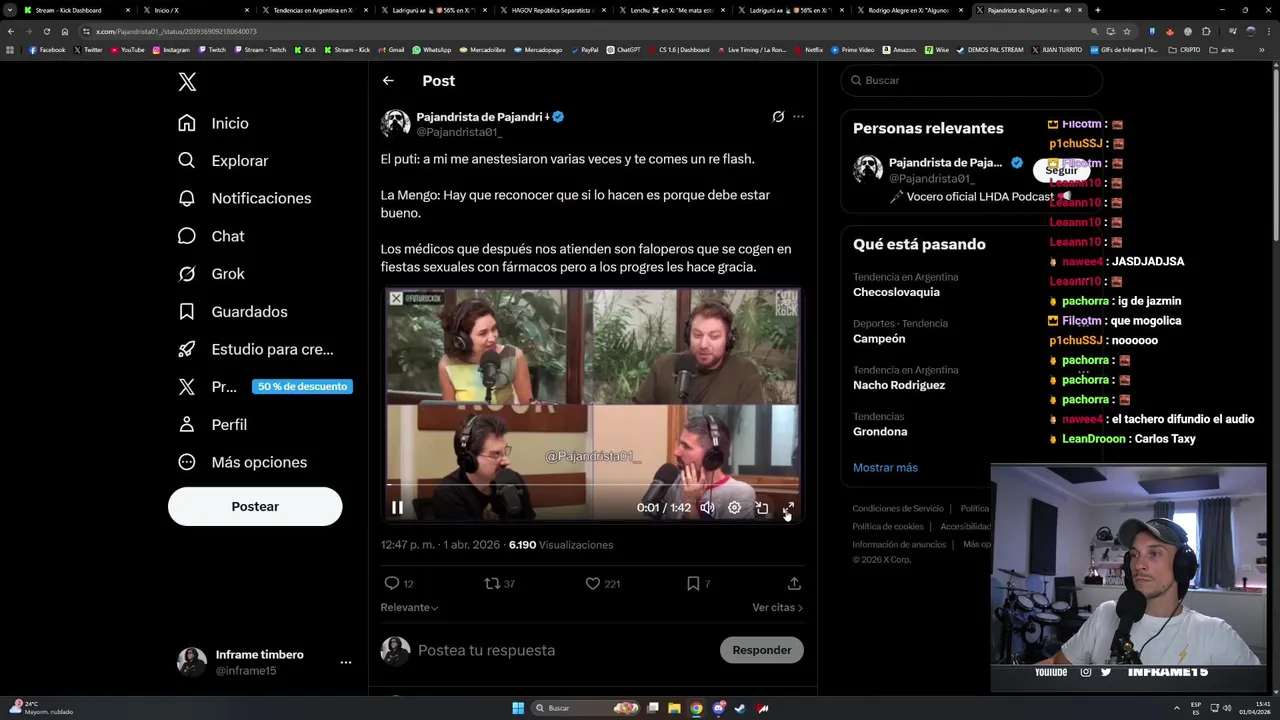Screen dimensions: 1280x720
Task: Expand the Relevante sort dropdown
Action: (409, 607)
